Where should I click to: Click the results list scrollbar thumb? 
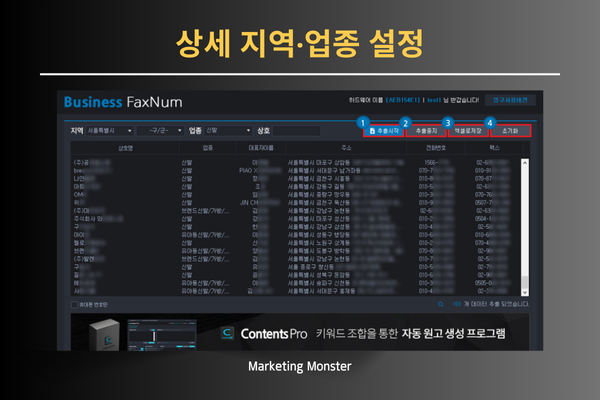525,283
